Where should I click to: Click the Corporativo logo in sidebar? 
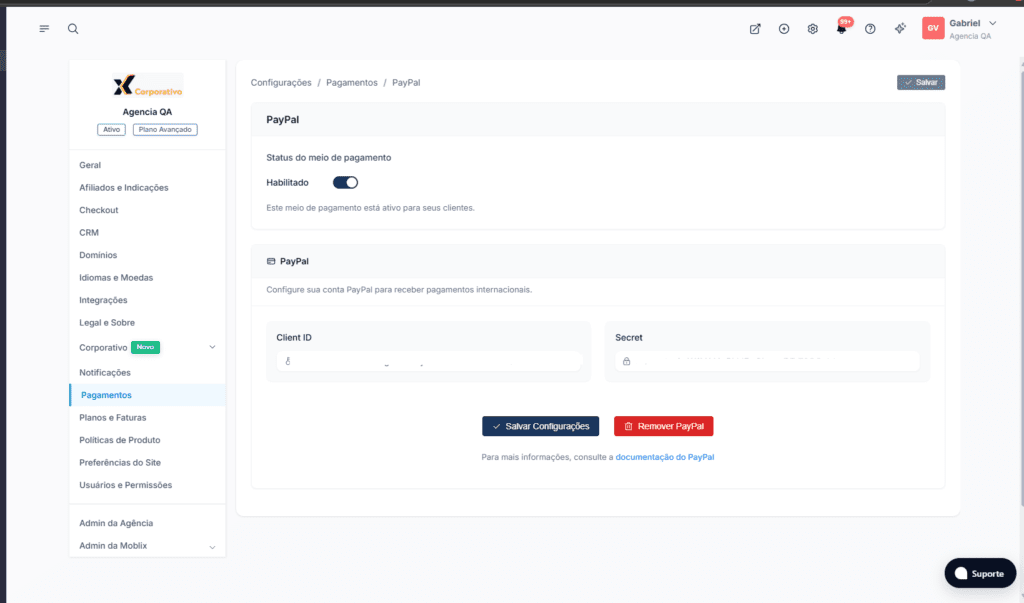click(x=148, y=86)
